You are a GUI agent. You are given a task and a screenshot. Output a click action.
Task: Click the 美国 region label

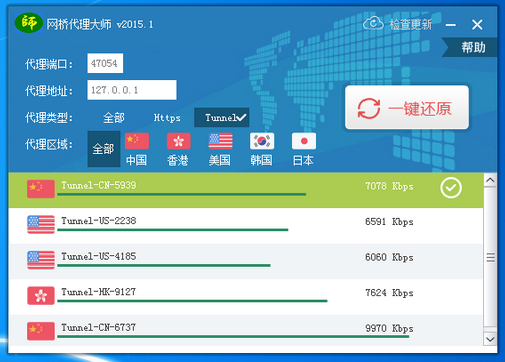point(220,160)
